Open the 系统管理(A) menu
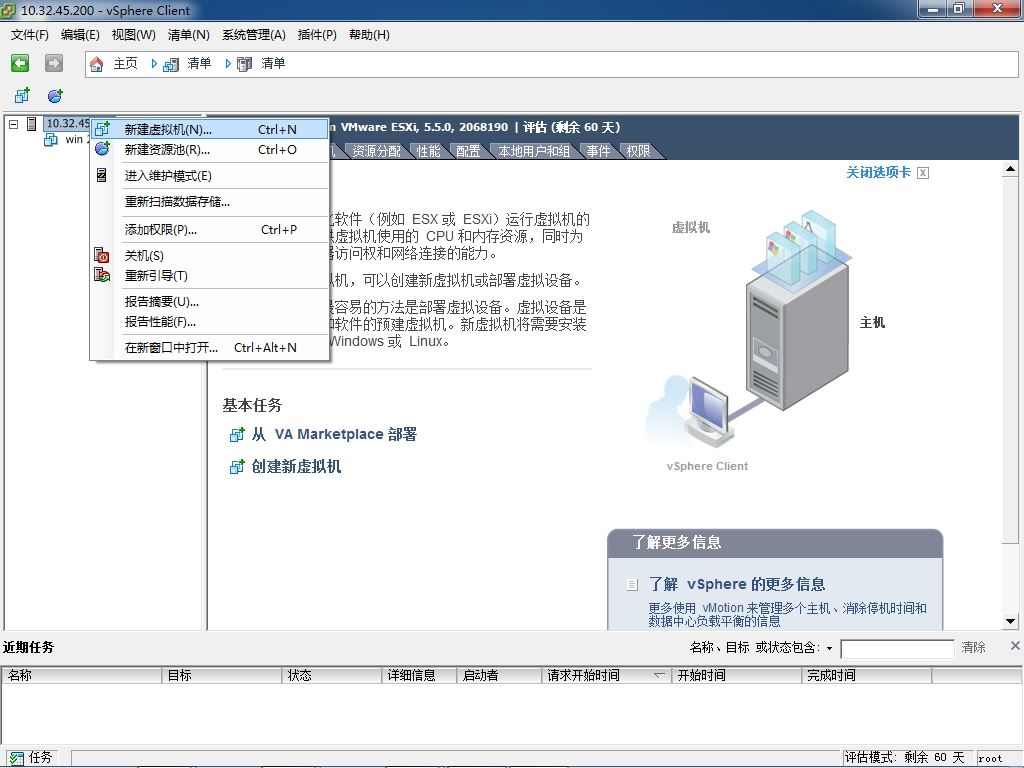1024x768 pixels. pyautogui.click(x=253, y=35)
